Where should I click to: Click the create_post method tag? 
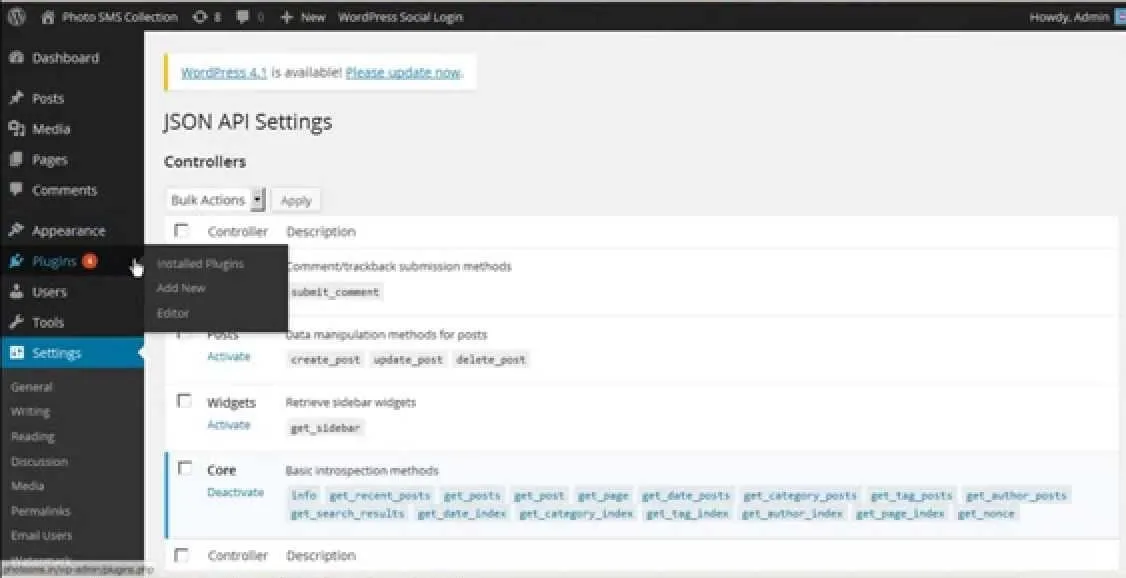click(x=325, y=360)
